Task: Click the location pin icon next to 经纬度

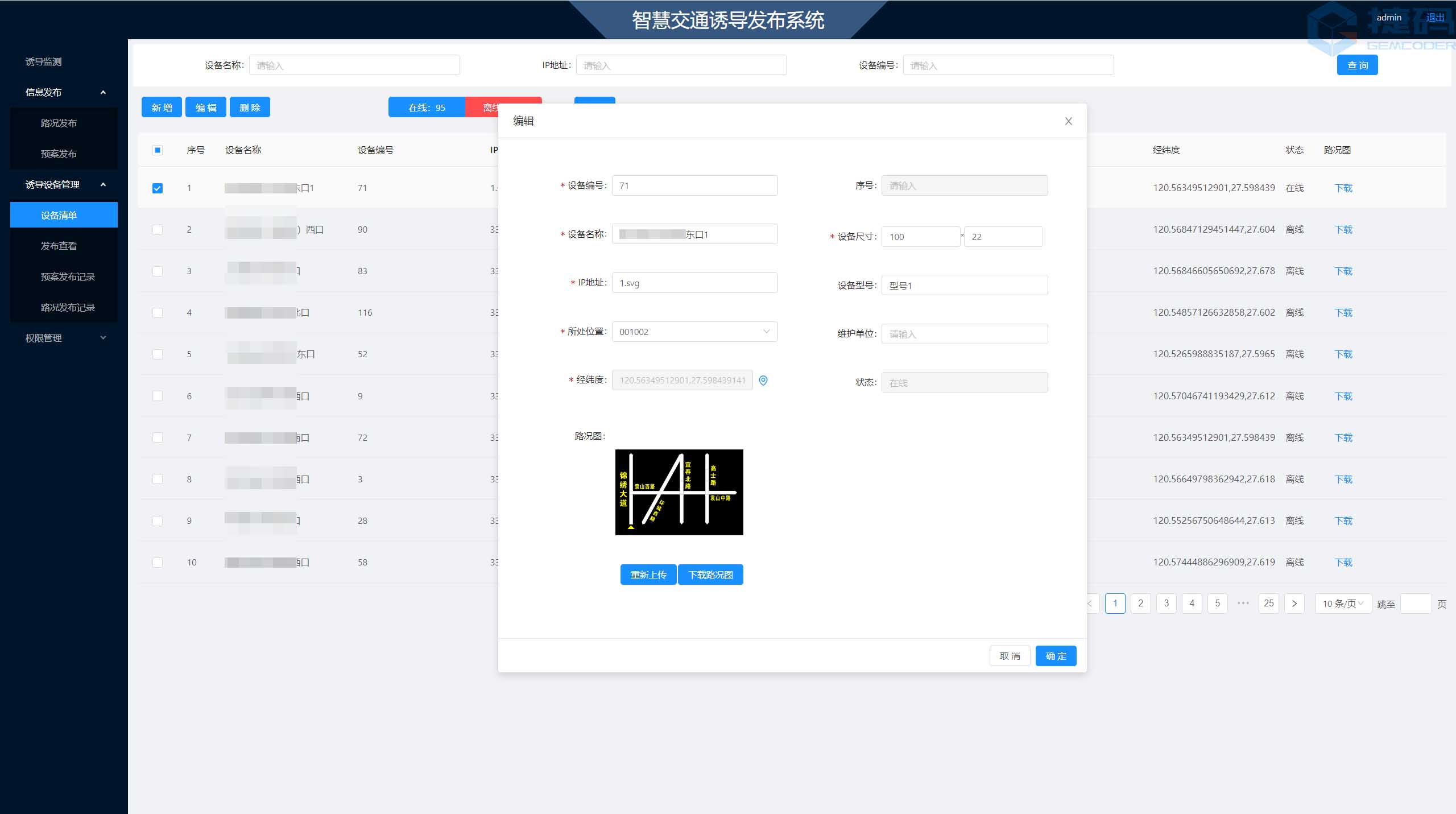Action: [x=763, y=380]
